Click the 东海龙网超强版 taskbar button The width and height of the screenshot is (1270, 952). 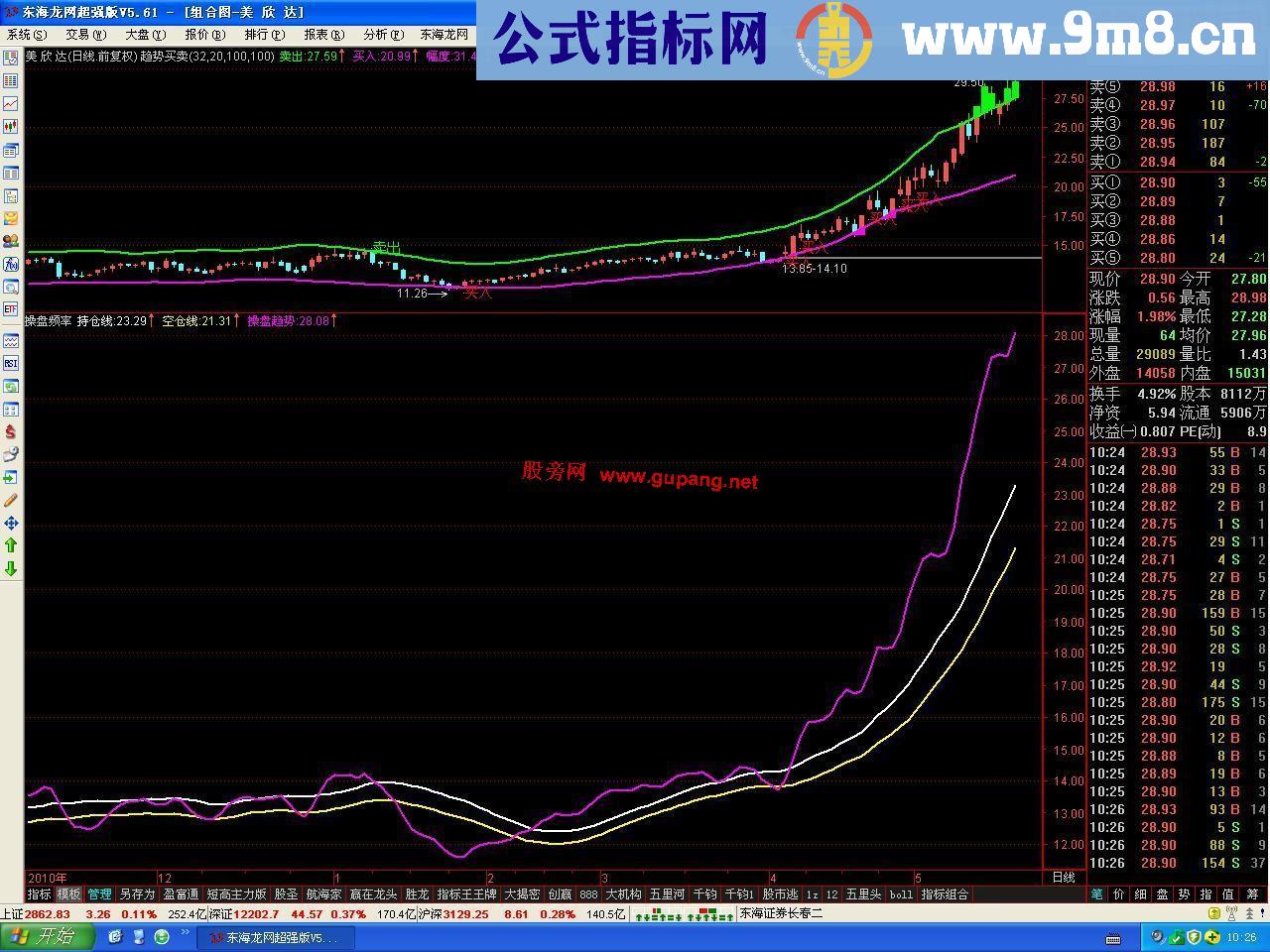pos(276,937)
